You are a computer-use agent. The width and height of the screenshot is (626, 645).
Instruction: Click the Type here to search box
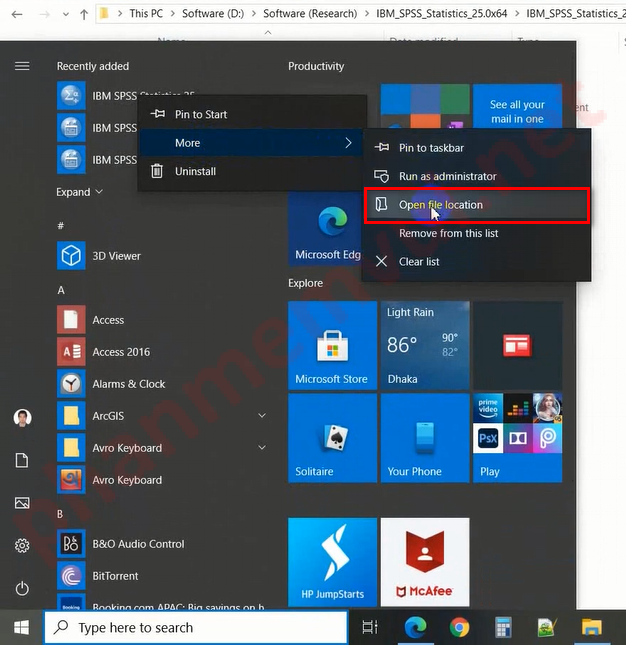coord(195,628)
